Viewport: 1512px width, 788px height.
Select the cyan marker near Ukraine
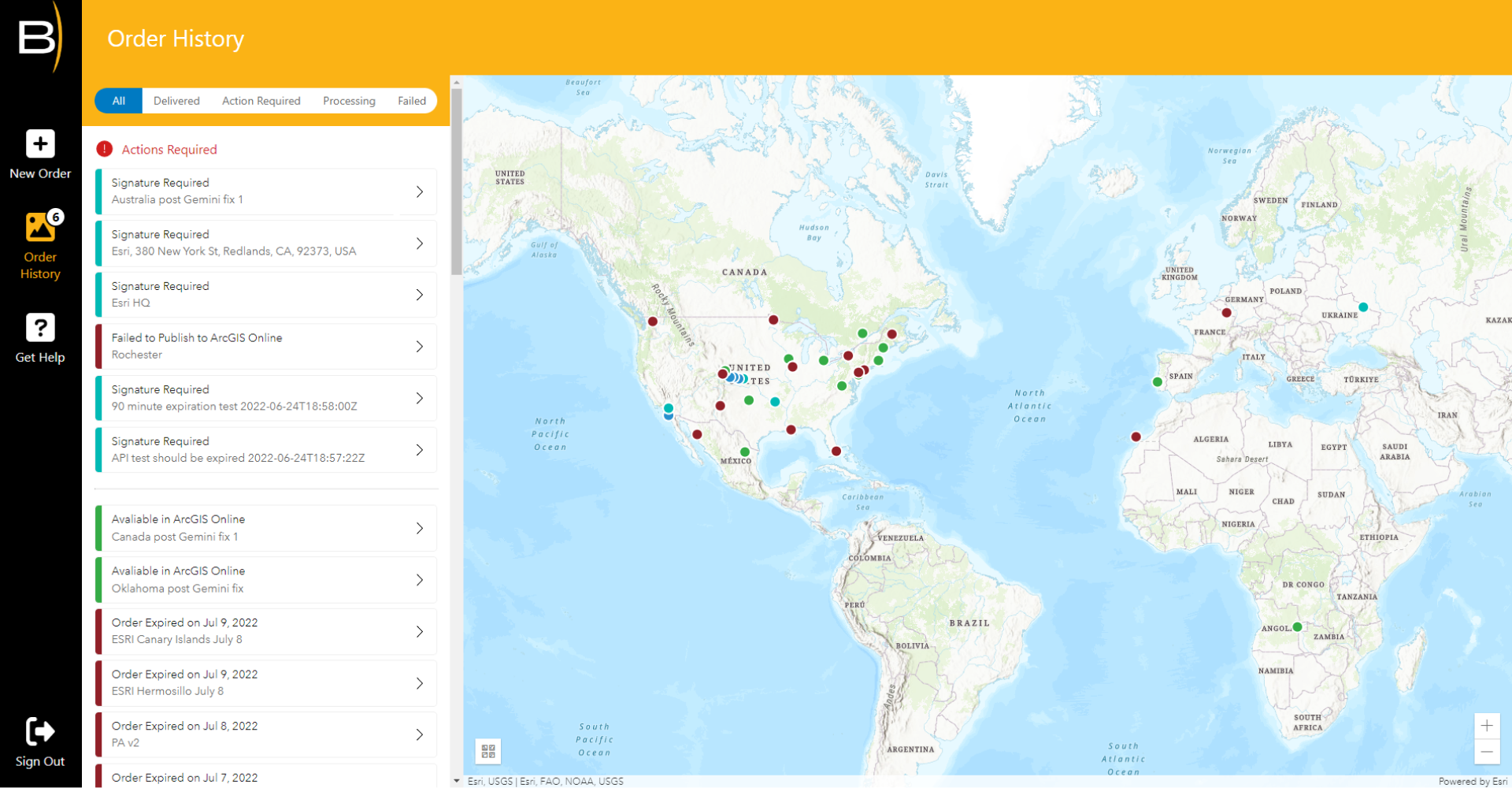pyautogui.click(x=1363, y=307)
